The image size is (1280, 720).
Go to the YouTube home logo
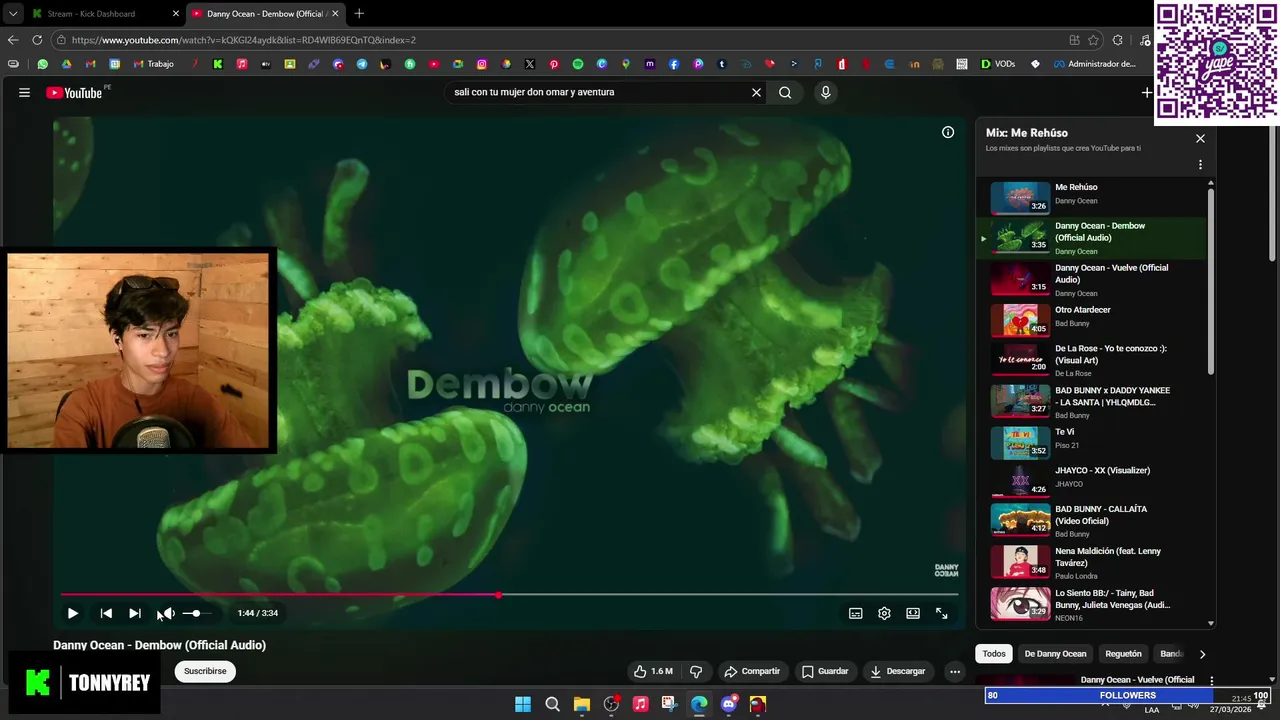tap(74, 92)
